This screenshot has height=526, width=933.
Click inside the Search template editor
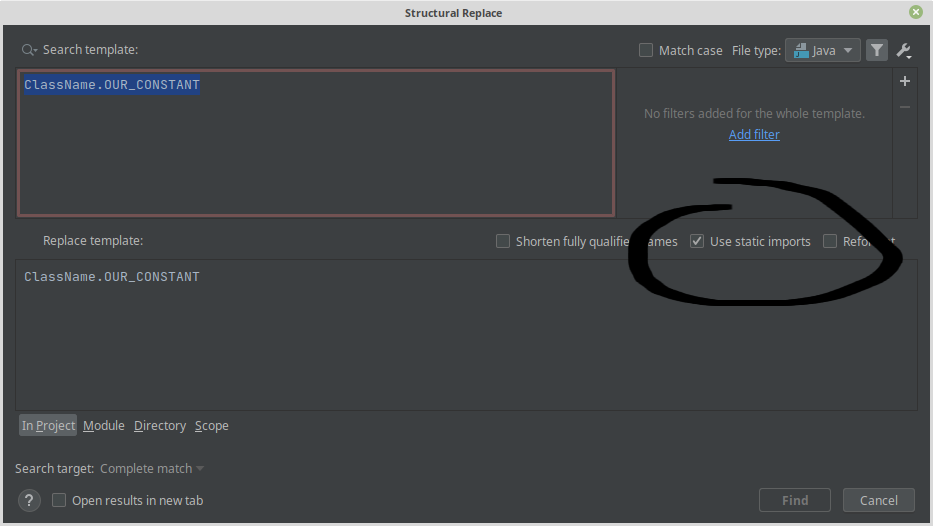316,143
